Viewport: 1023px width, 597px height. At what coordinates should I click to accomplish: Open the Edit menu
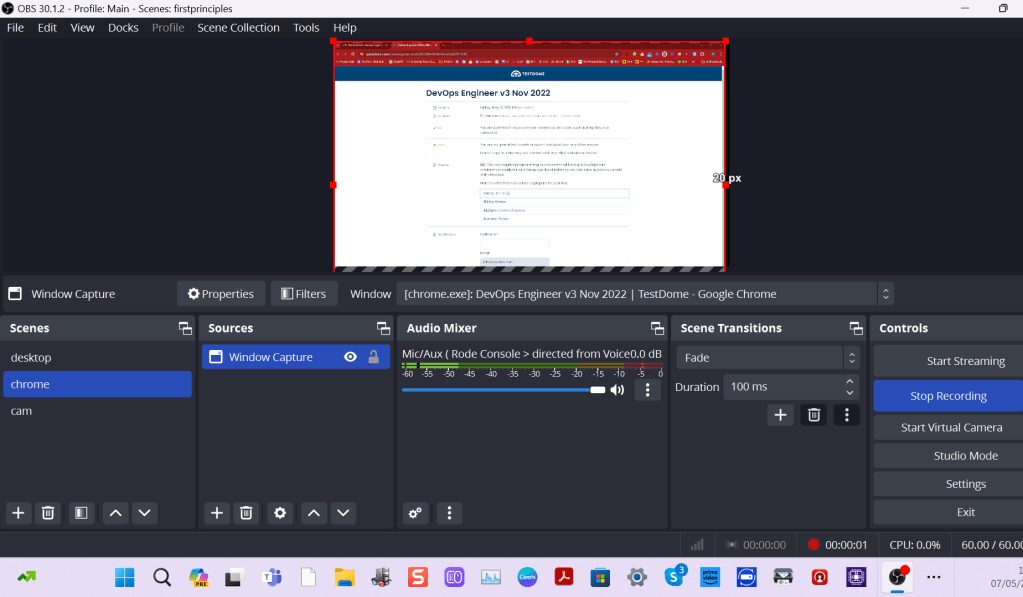(47, 27)
